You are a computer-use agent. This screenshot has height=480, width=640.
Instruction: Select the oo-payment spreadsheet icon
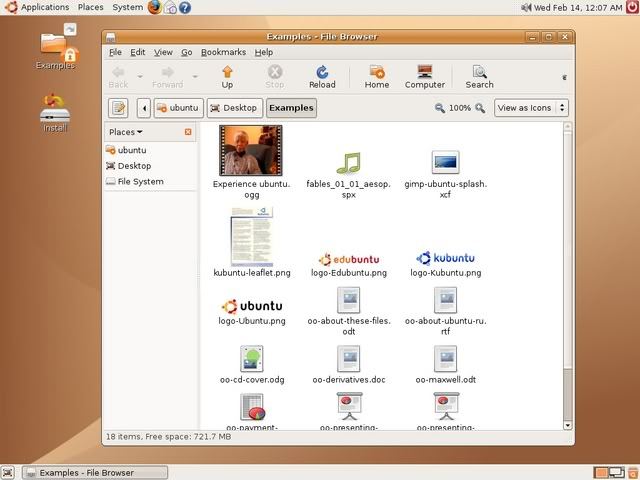click(x=252, y=407)
